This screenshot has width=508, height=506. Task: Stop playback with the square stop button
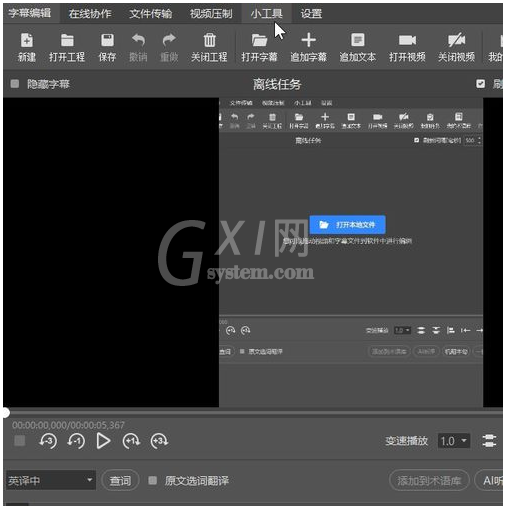pos(20,441)
